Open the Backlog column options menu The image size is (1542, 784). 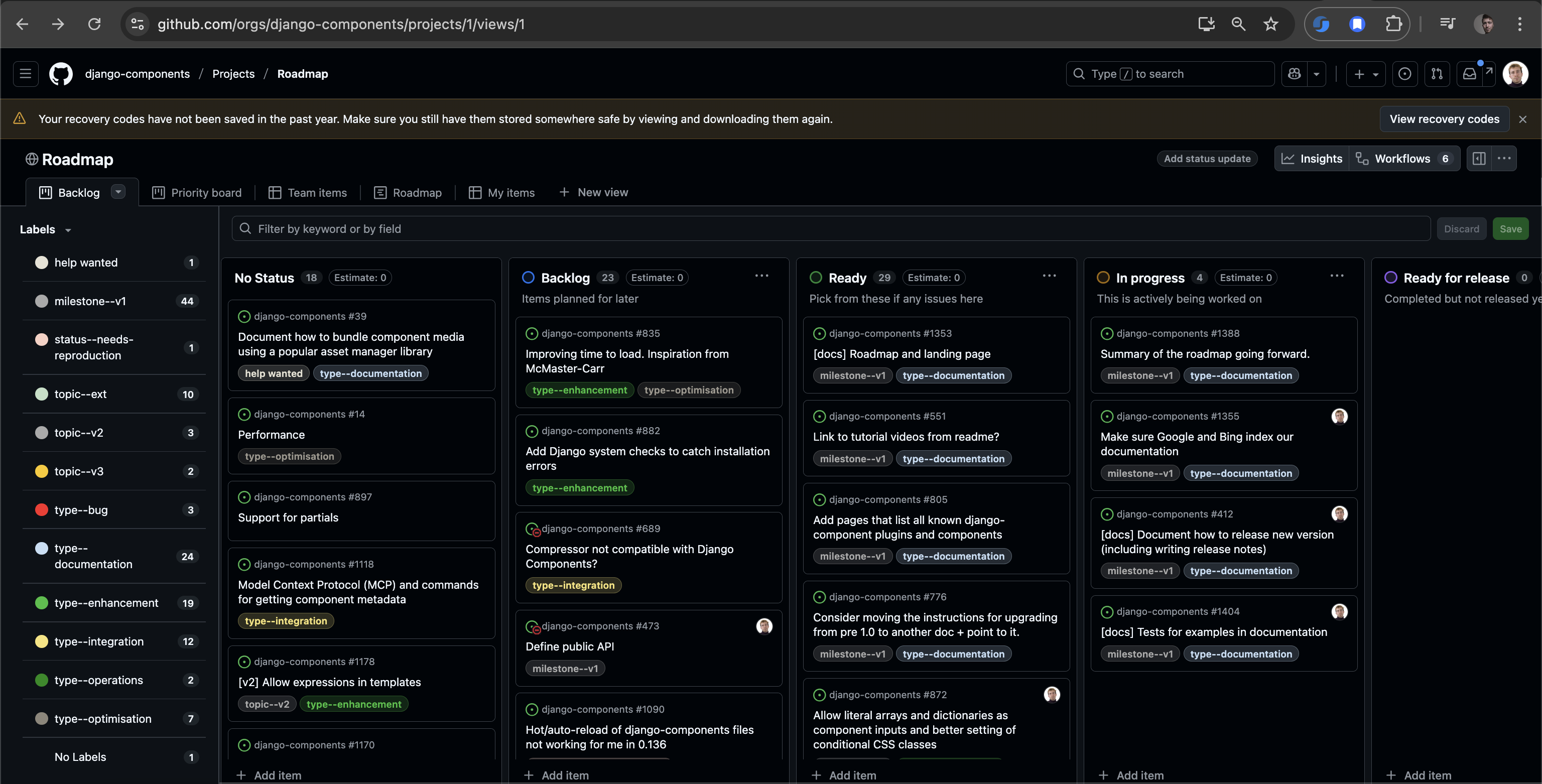761,276
